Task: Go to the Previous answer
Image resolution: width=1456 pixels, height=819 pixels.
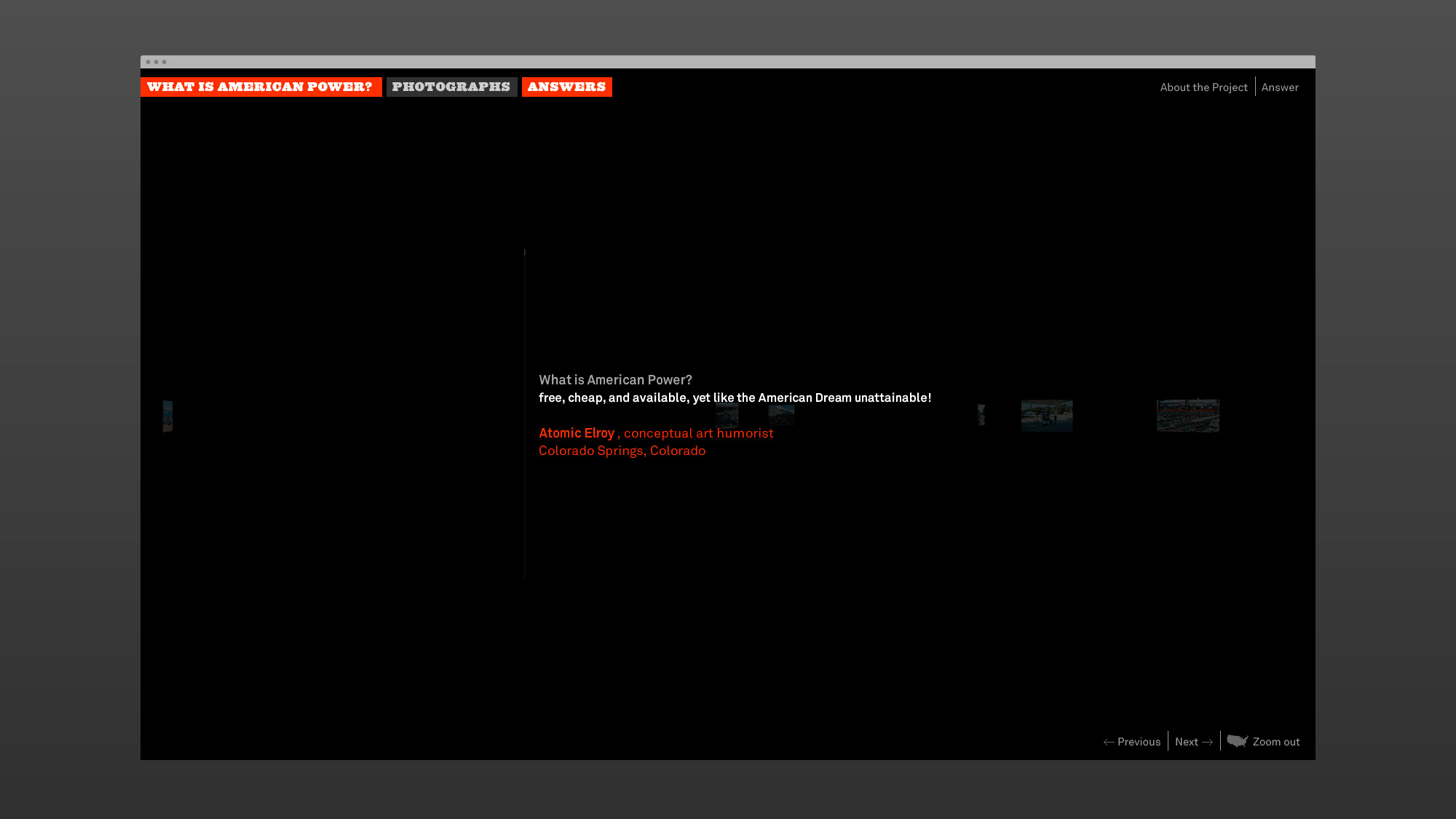Action: click(1139, 742)
